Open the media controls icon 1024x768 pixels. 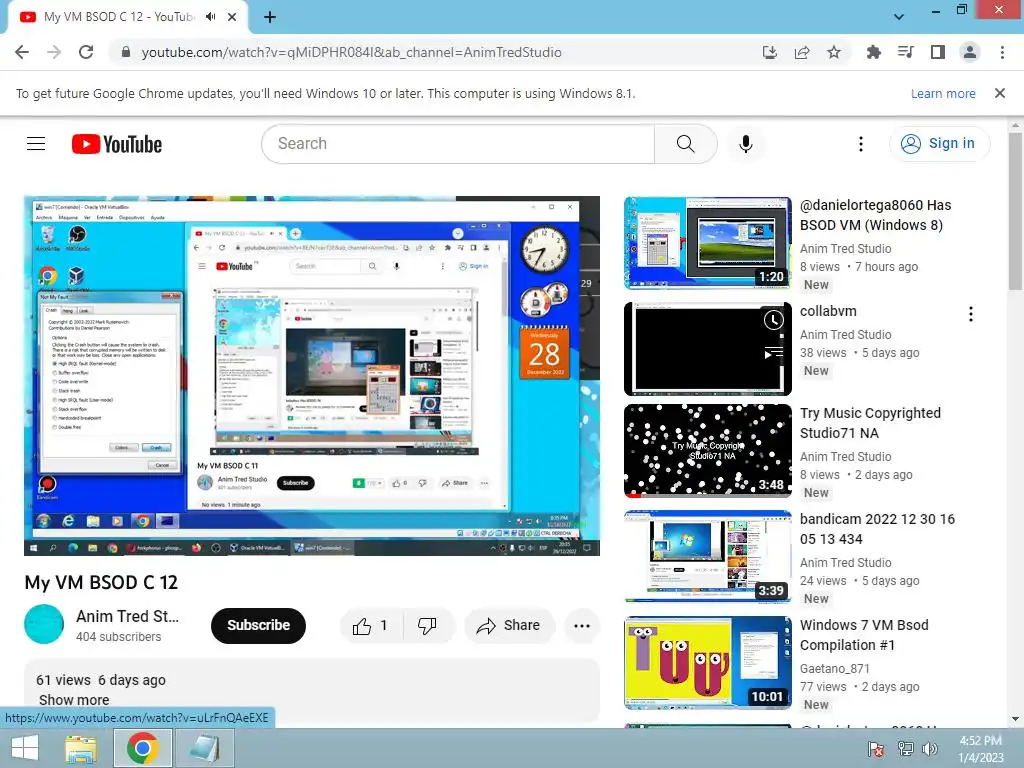point(905,52)
